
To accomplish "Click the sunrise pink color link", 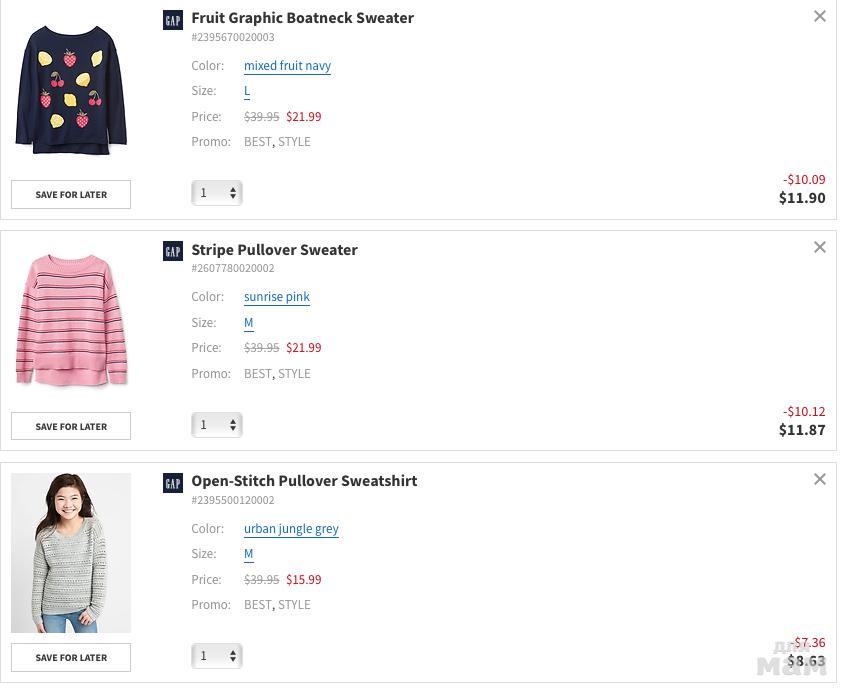I will (x=277, y=297).
